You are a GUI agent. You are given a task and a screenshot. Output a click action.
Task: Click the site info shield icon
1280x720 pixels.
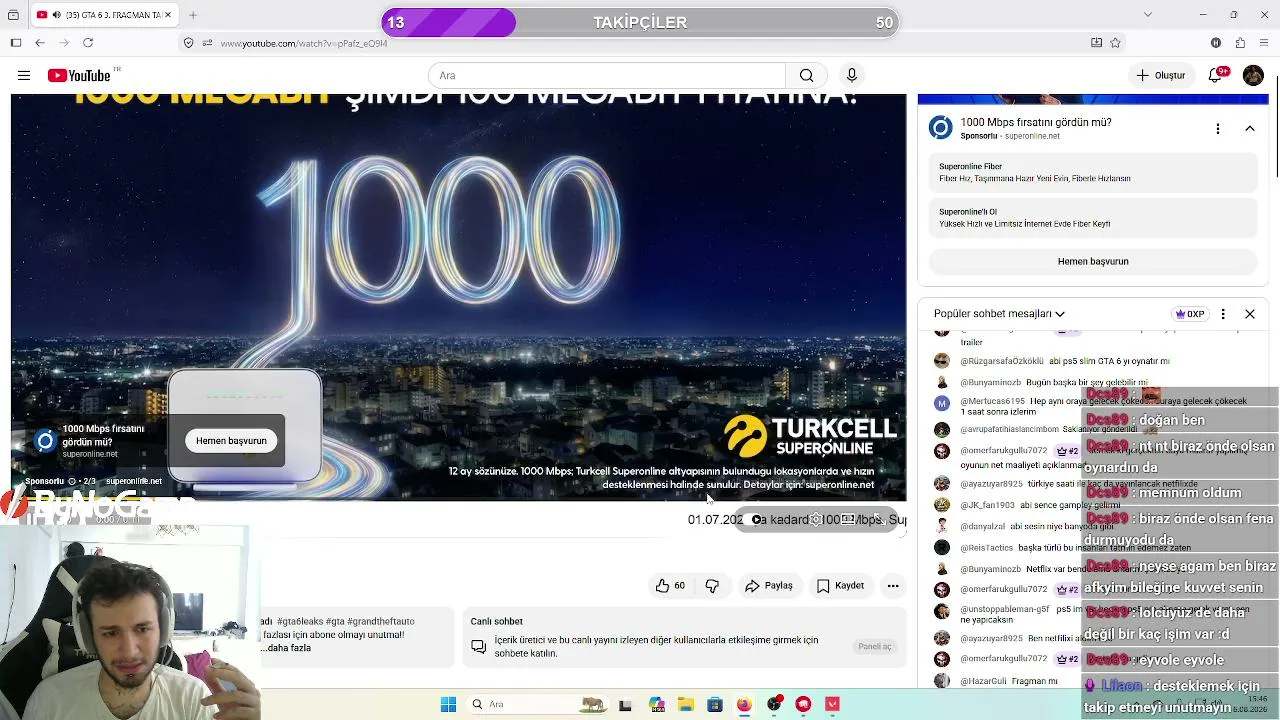tap(188, 43)
